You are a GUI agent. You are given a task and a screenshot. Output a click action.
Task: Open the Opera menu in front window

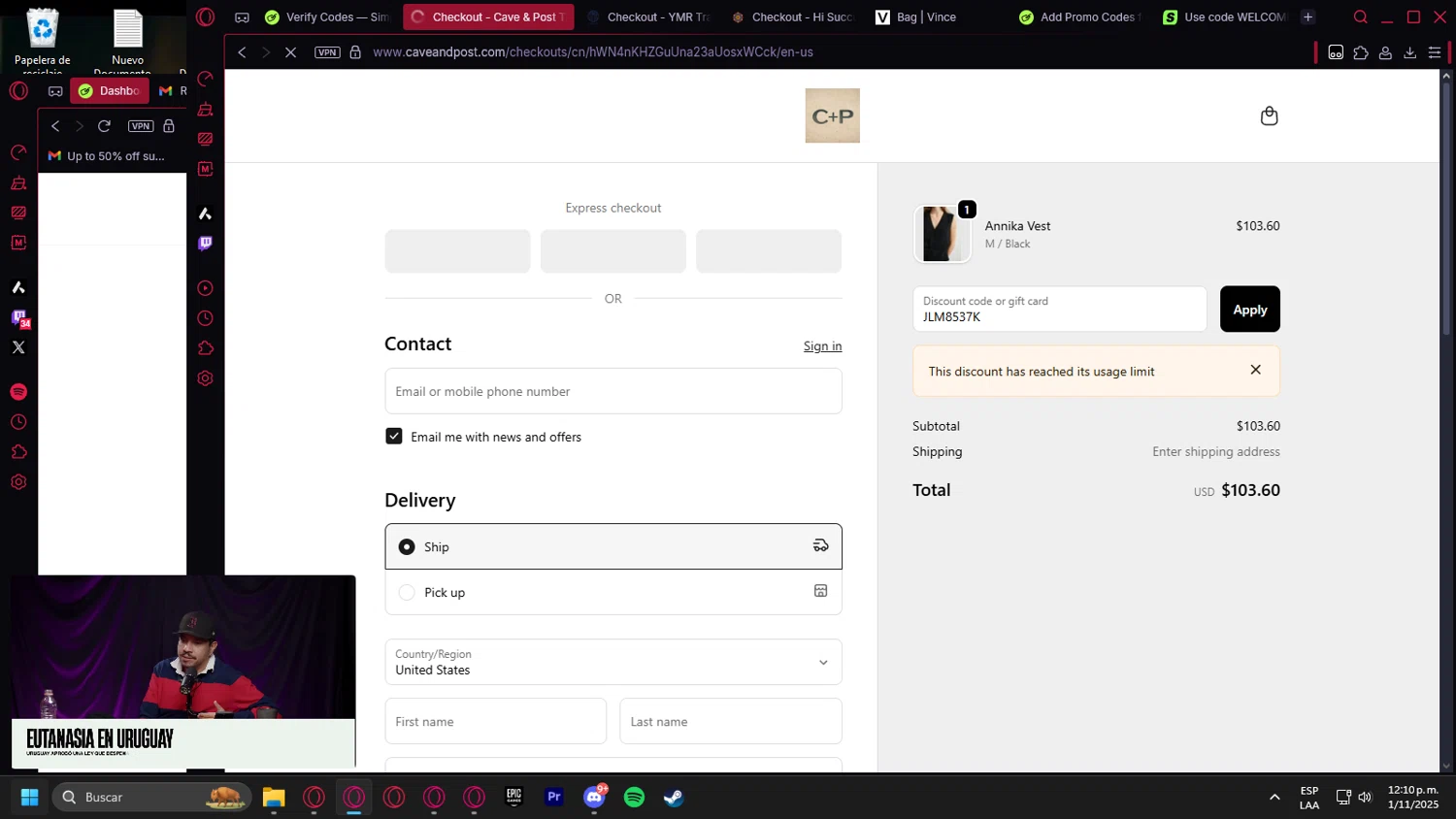[205, 17]
